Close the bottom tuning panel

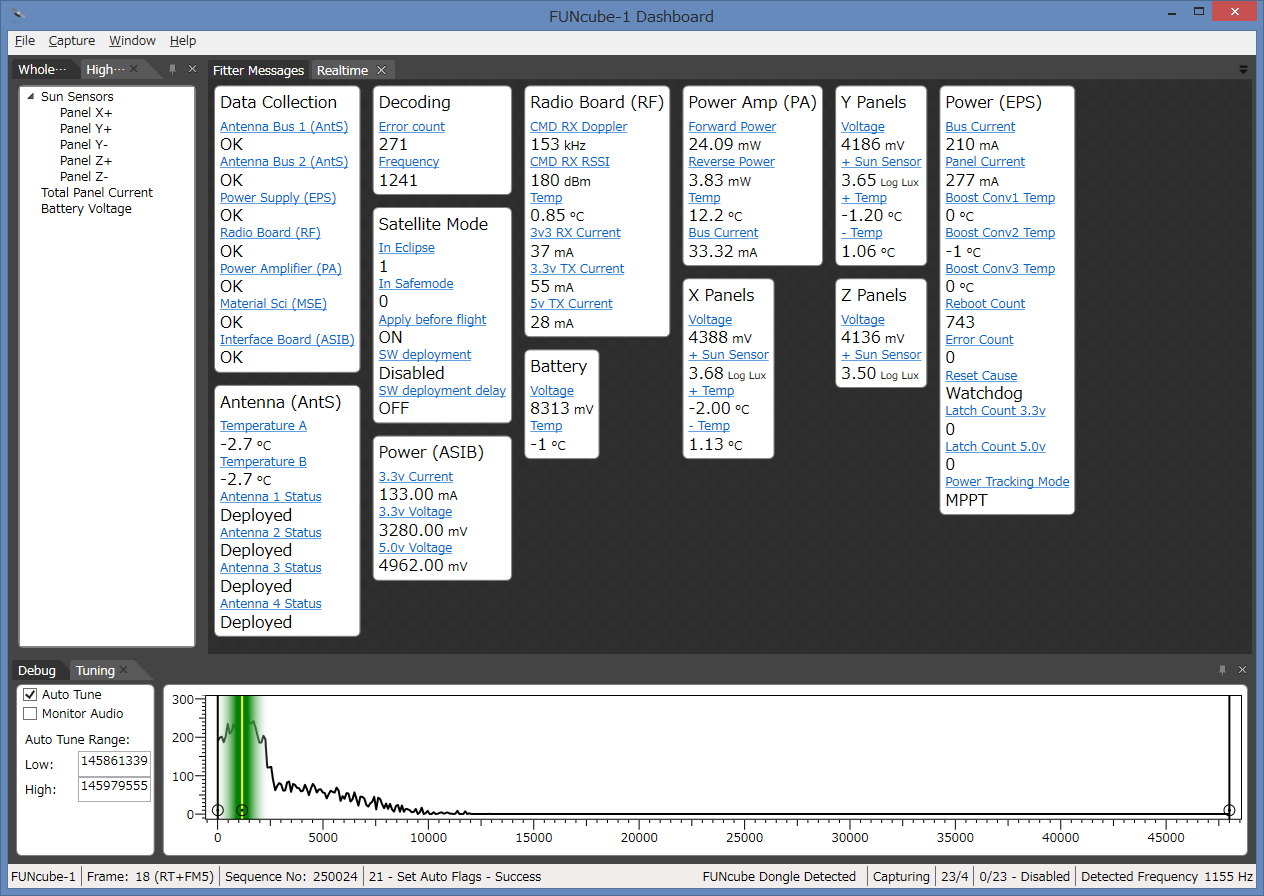pos(1242,670)
